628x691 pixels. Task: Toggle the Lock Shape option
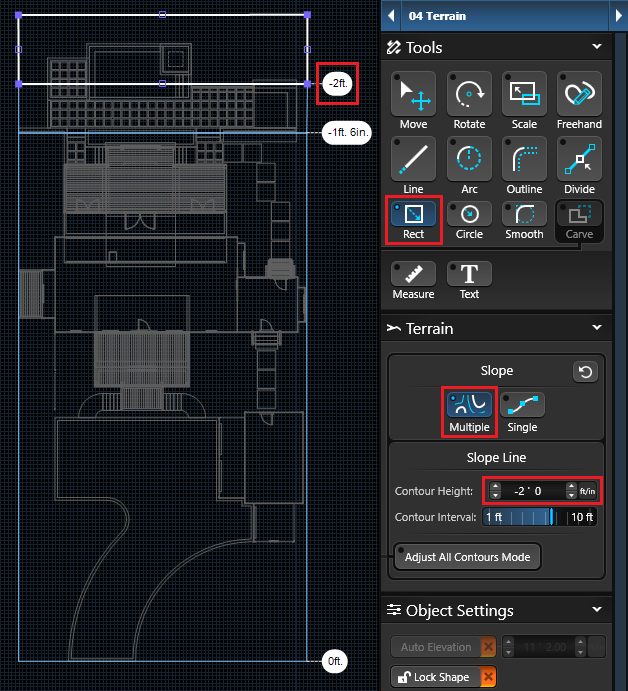[442, 677]
